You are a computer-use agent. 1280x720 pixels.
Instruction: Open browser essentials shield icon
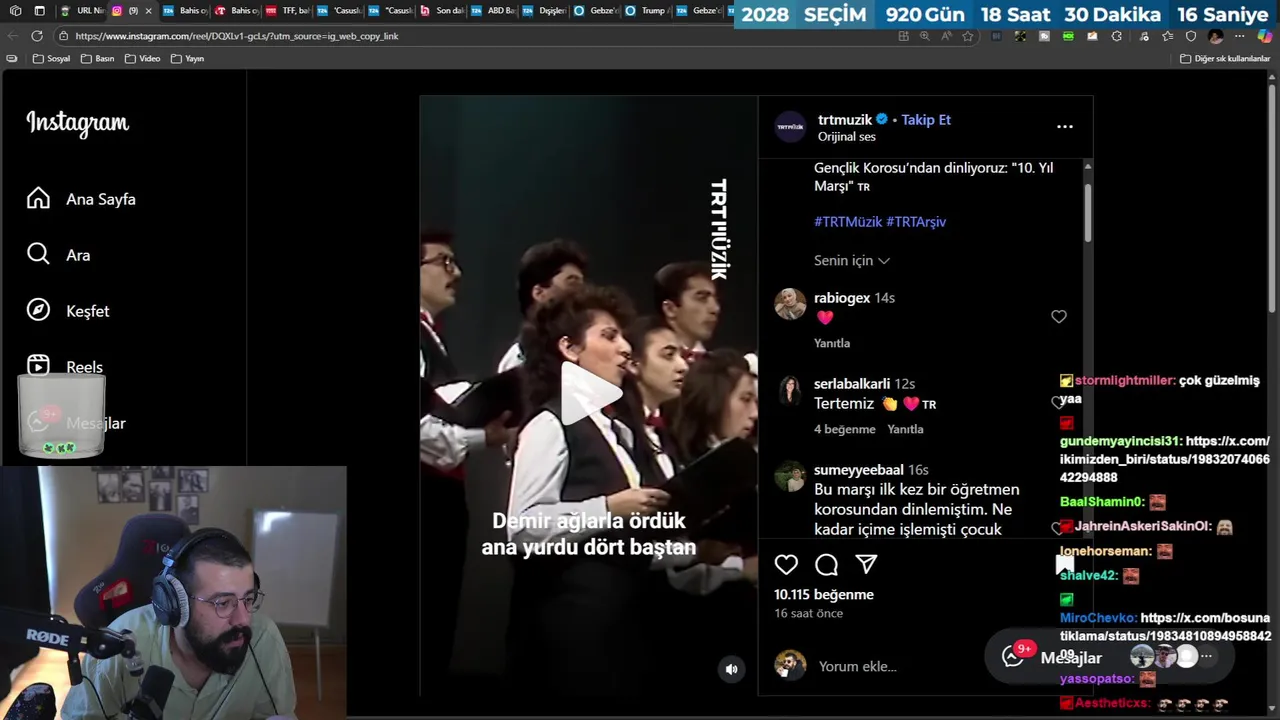(1190, 36)
